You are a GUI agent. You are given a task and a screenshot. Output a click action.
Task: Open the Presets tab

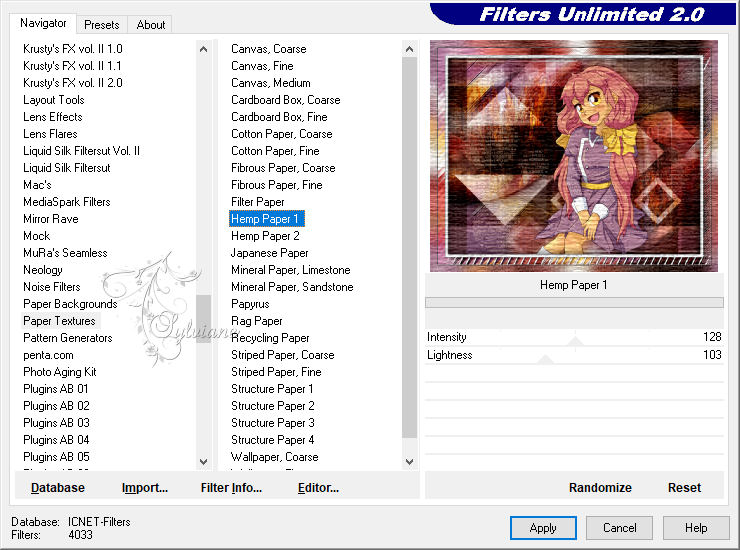click(x=101, y=25)
